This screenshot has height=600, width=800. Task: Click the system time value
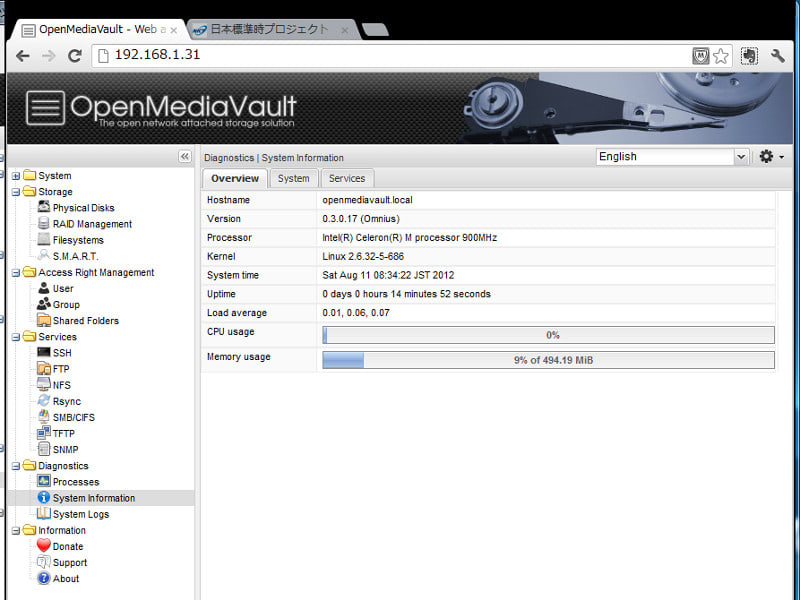pyautogui.click(x=388, y=276)
